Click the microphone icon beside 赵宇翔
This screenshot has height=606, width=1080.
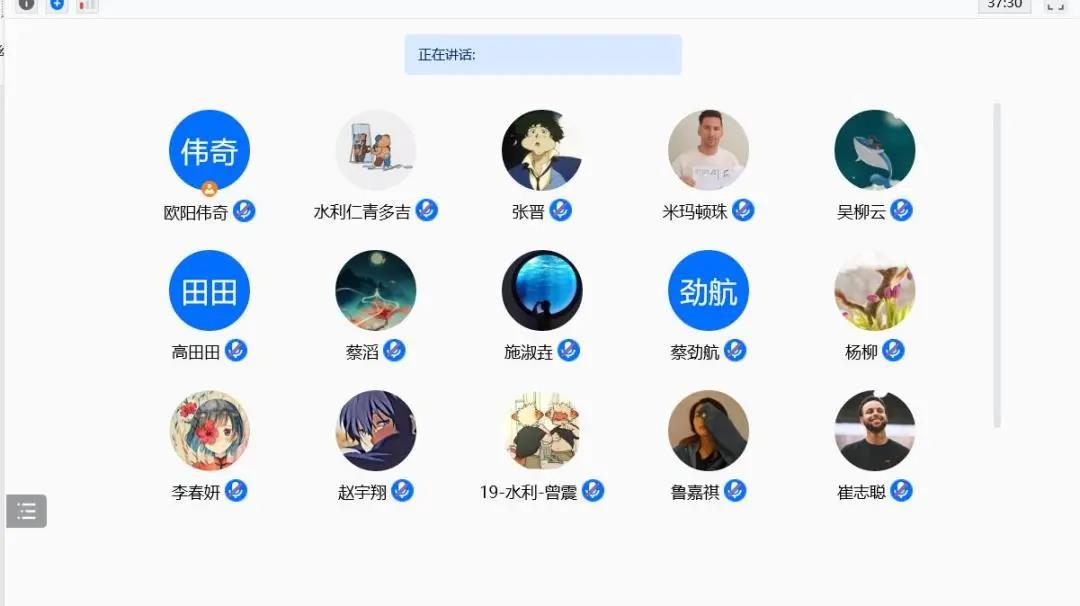[402, 491]
